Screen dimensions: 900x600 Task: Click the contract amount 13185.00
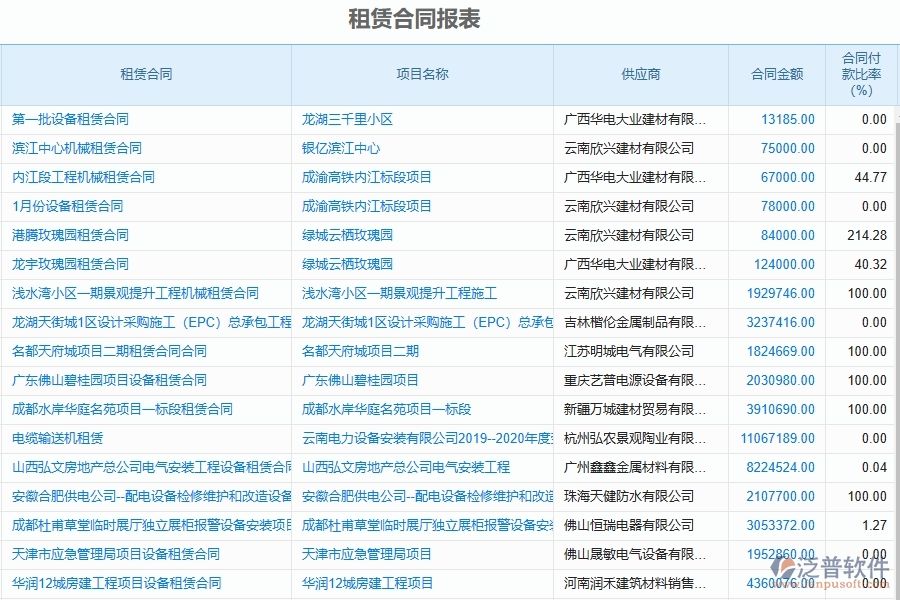pyautogui.click(x=790, y=119)
